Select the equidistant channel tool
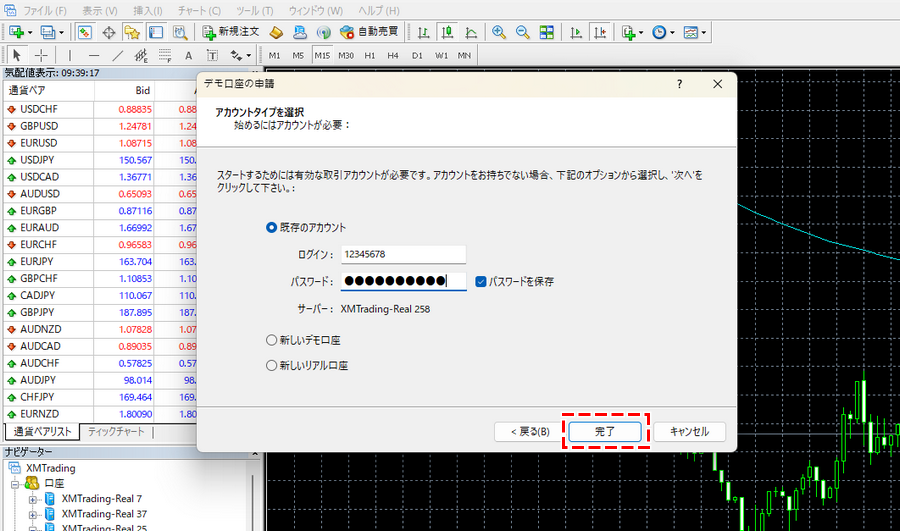The width and height of the screenshot is (900, 531). coord(141,55)
